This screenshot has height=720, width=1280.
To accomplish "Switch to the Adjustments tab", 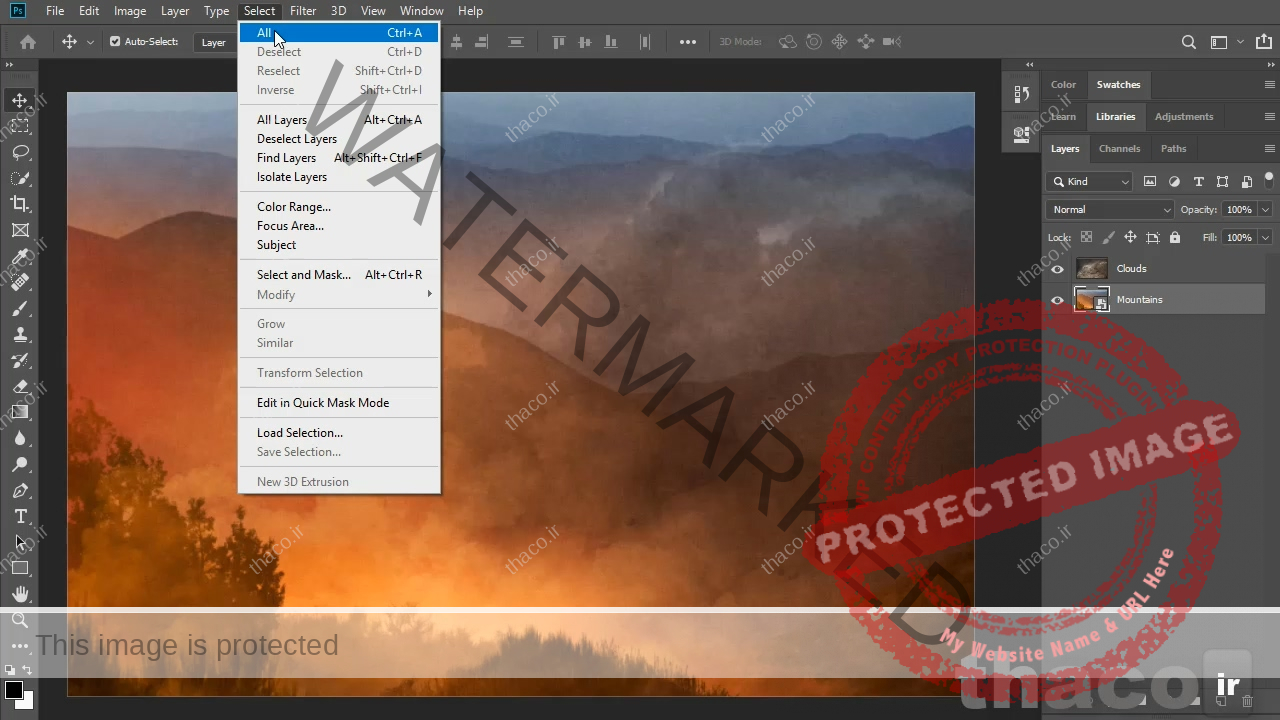I will pyautogui.click(x=1184, y=117).
